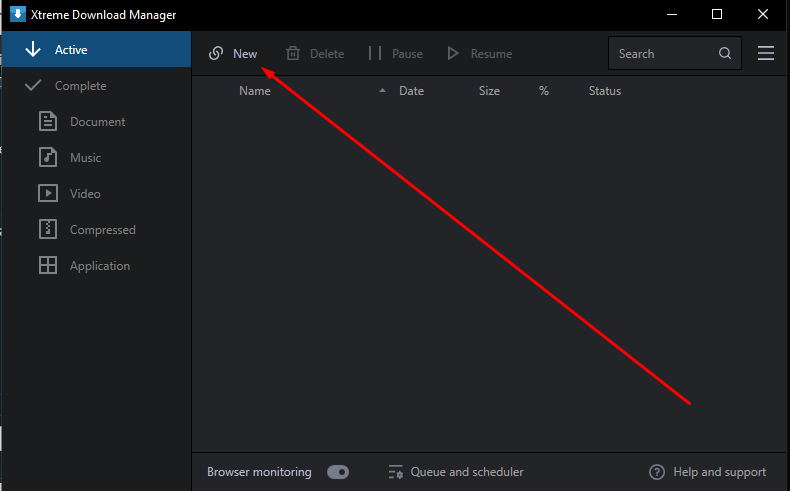Click the Music note category icon
The height and width of the screenshot is (491, 790).
[x=48, y=157]
